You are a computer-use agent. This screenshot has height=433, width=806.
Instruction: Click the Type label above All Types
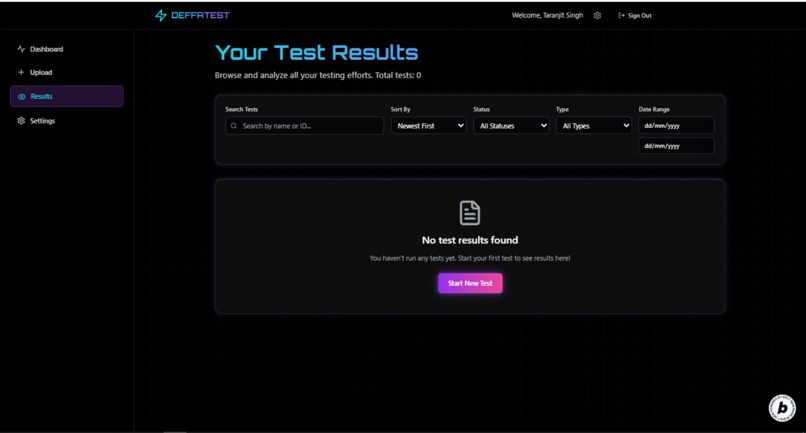[x=562, y=110]
